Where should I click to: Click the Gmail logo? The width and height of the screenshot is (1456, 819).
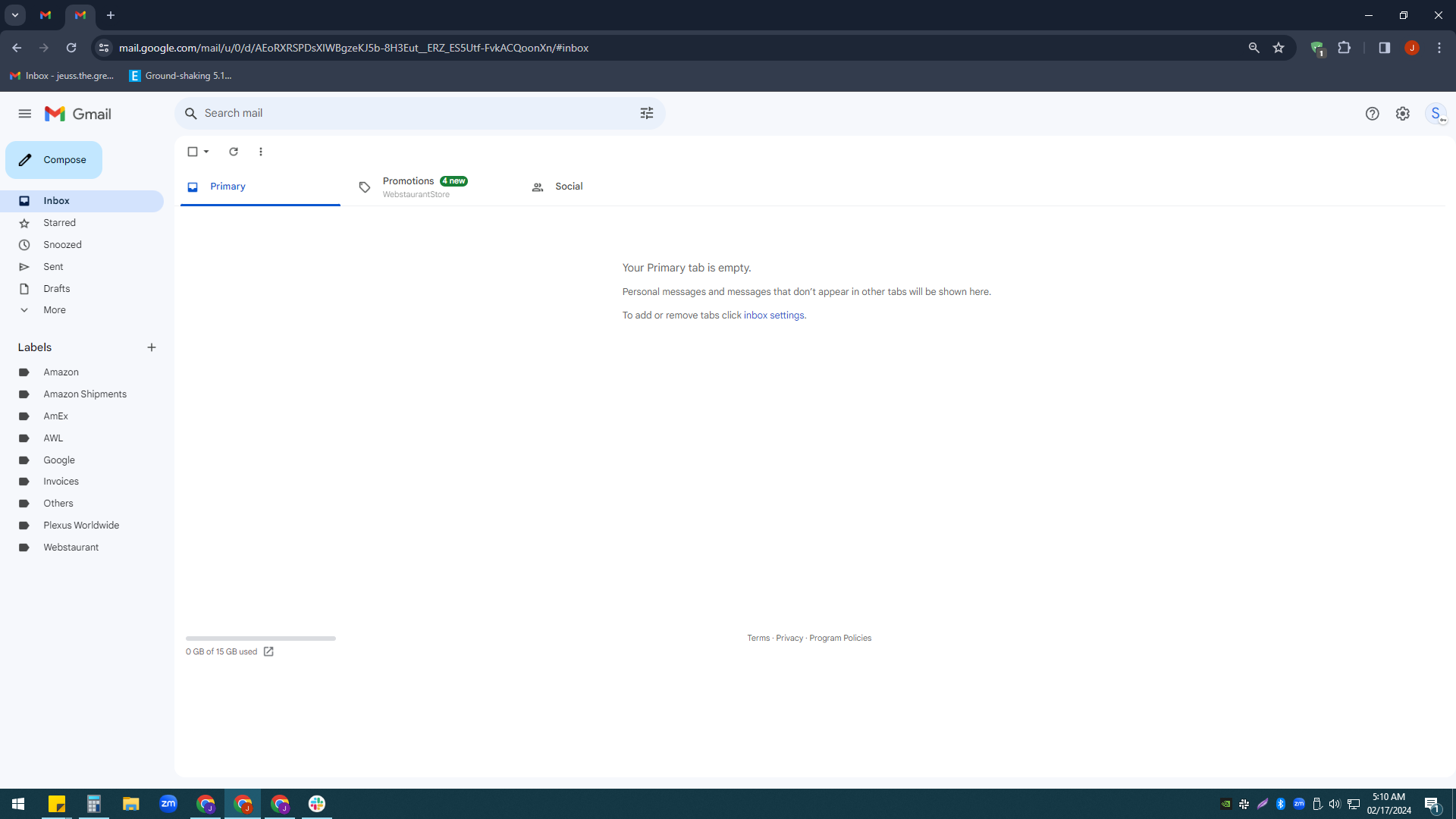(77, 114)
